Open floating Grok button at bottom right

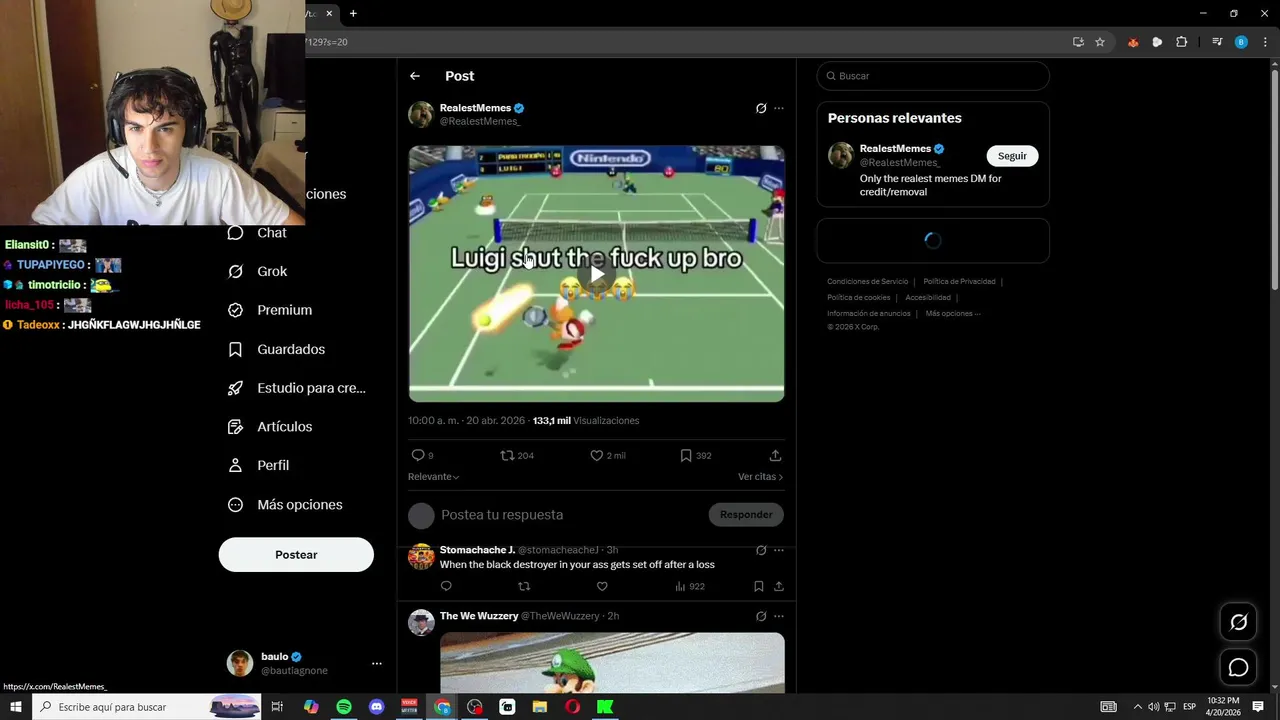pyautogui.click(x=1239, y=623)
